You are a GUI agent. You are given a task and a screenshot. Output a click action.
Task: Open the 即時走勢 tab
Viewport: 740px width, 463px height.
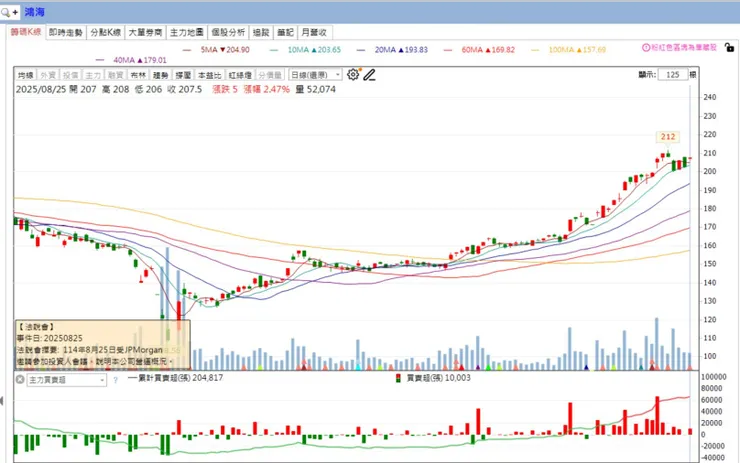66,32
